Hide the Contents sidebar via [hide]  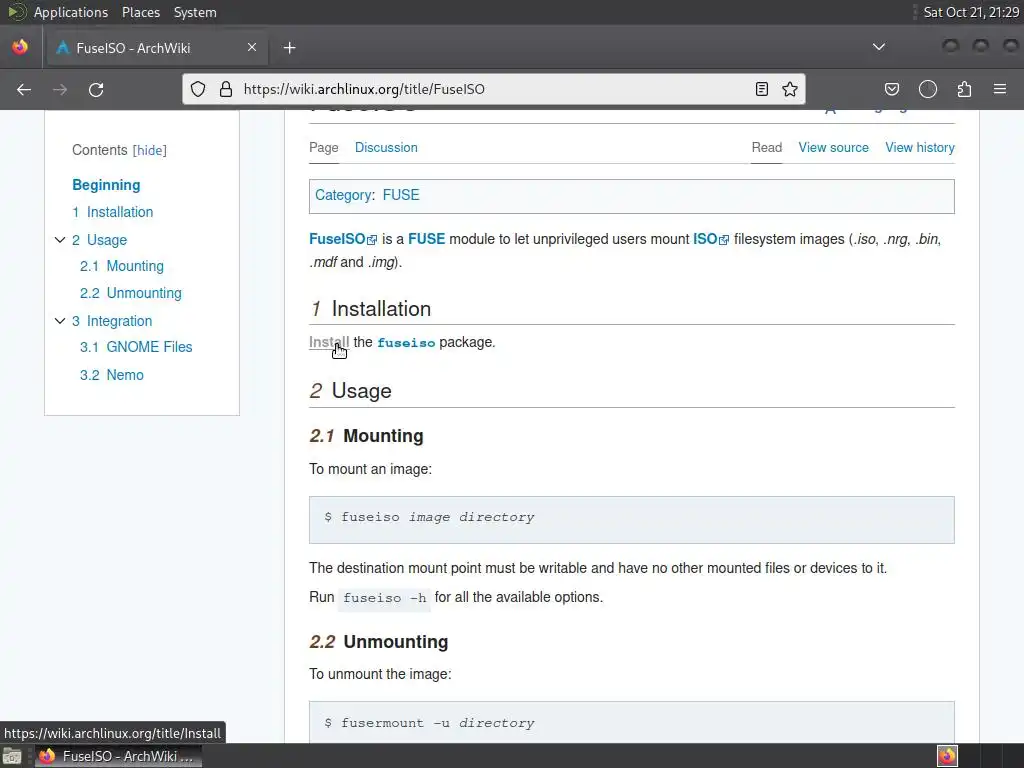[150, 150]
